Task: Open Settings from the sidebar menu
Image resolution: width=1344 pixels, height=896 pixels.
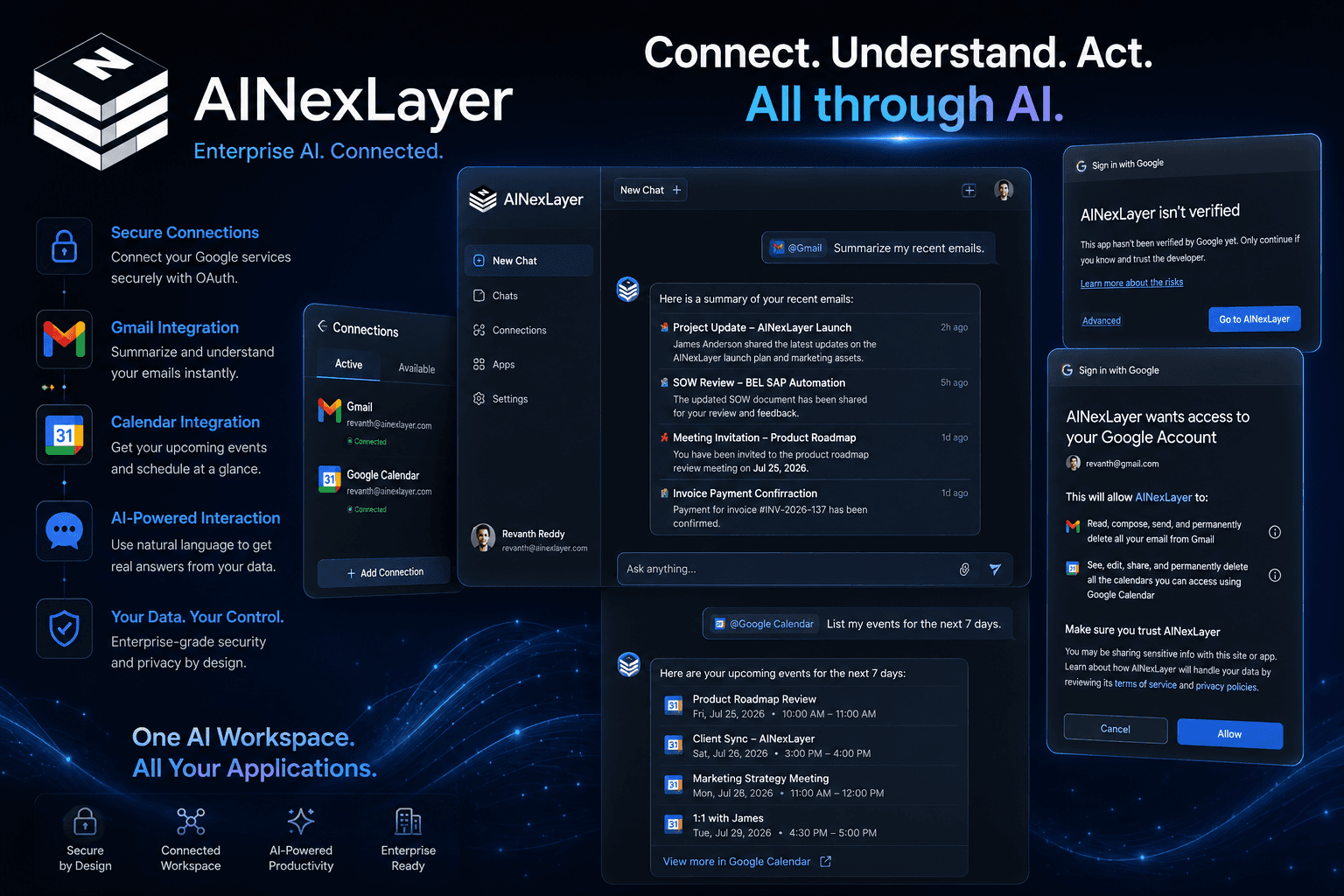Action: 528,398
